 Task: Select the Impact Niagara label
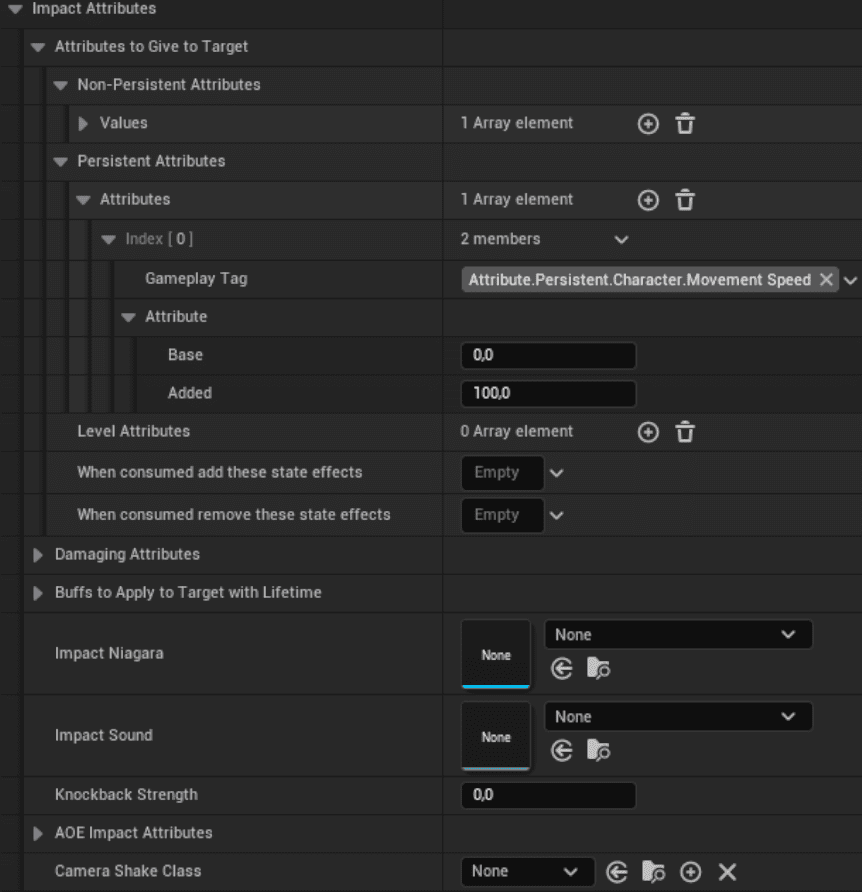tap(109, 653)
